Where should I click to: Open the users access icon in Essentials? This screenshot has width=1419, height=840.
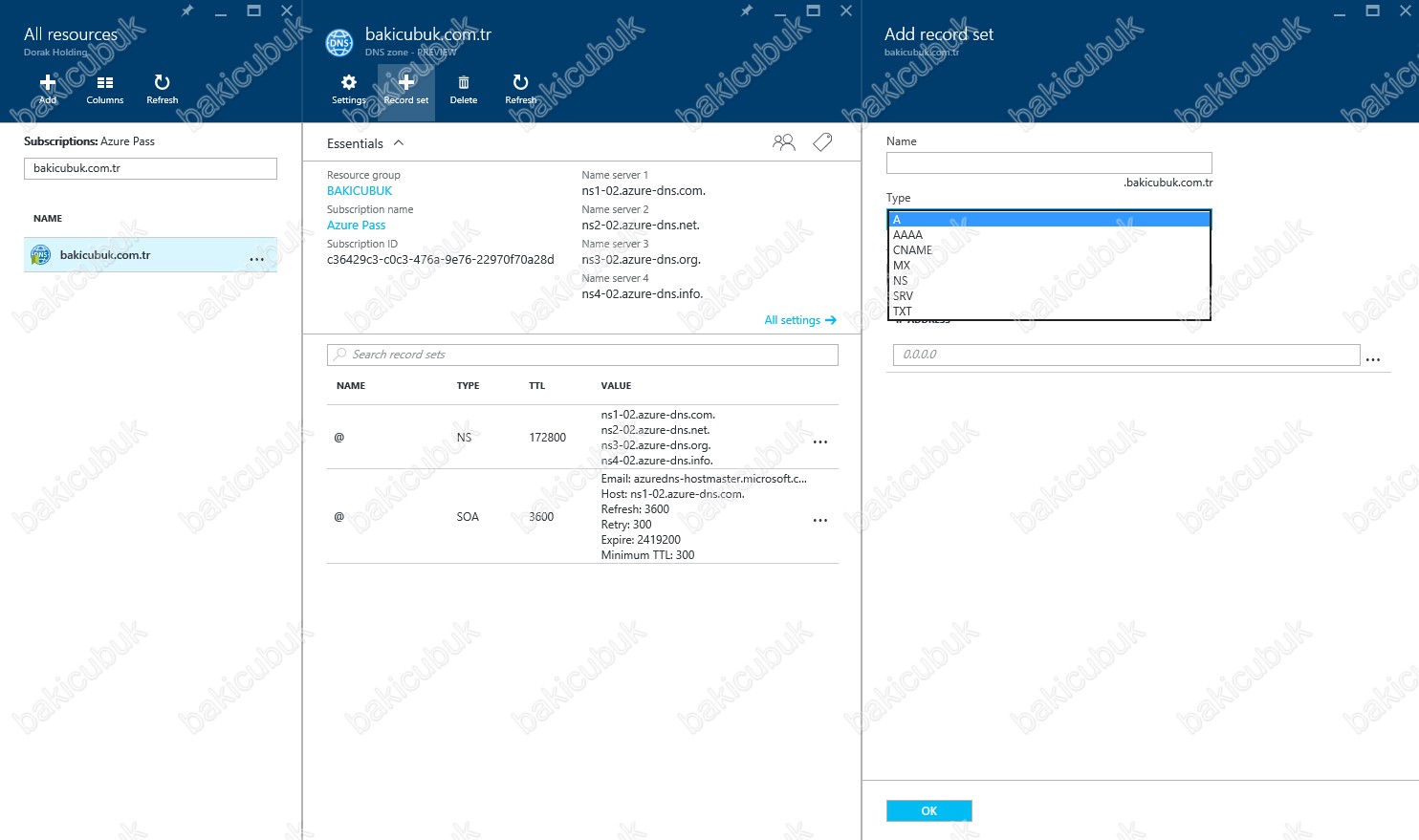click(783, 142)
